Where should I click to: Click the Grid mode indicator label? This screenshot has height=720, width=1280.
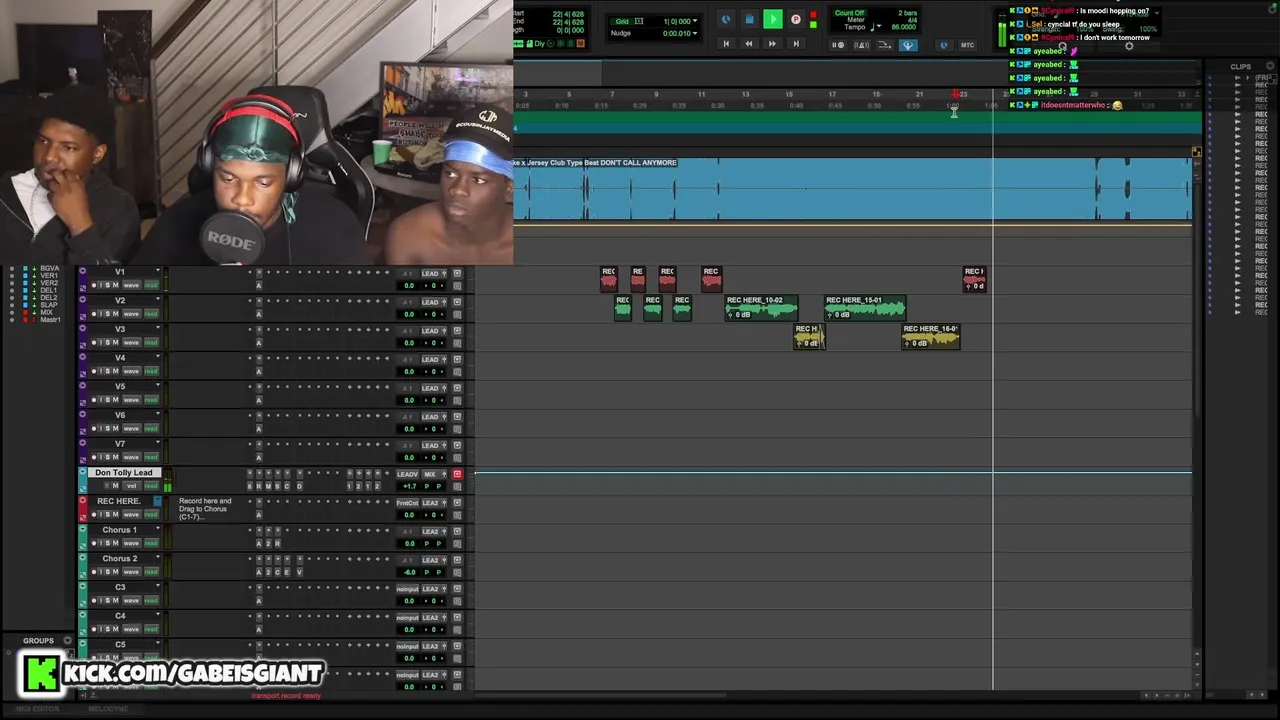click(x=623, y=21)
